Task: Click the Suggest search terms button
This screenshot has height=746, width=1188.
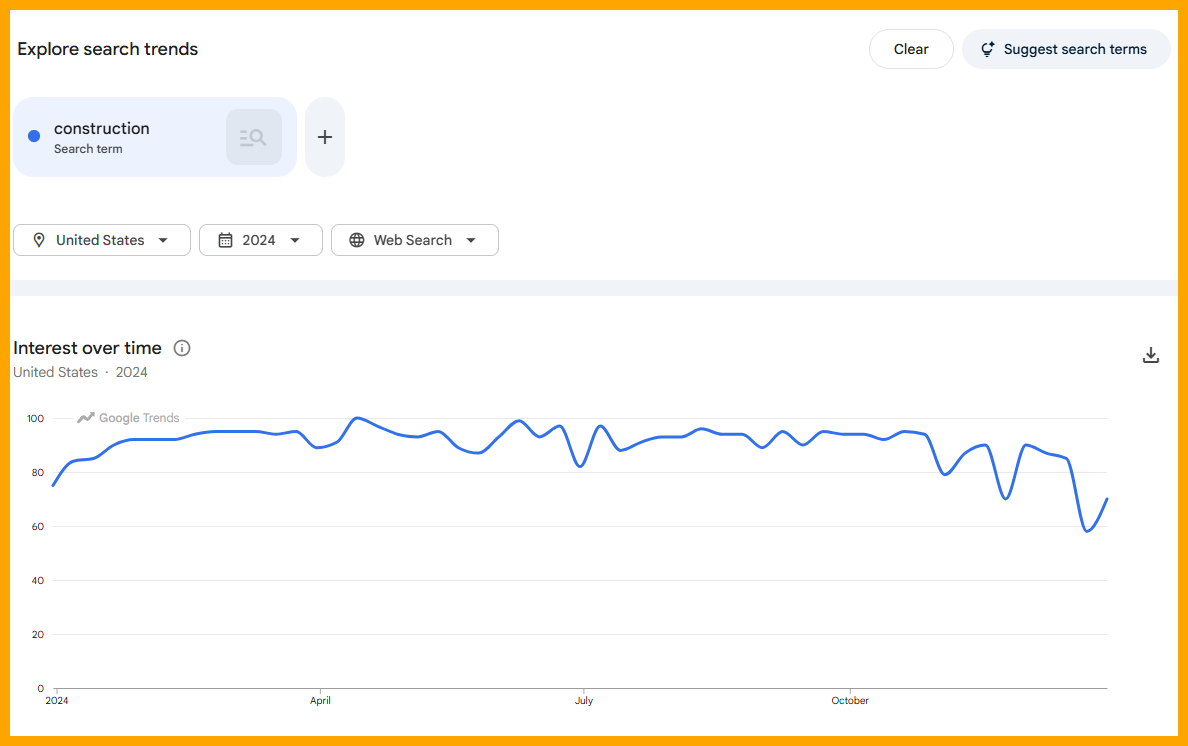Action: point(1066,48)
